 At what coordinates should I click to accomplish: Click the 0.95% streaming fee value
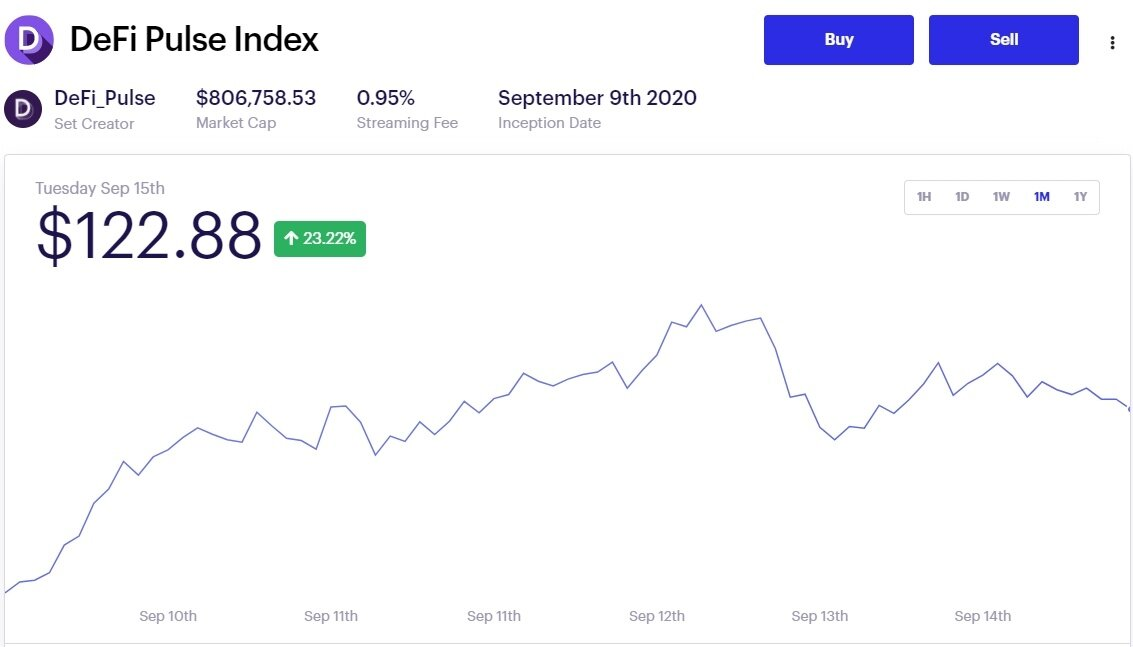click(x=386, y=98)
